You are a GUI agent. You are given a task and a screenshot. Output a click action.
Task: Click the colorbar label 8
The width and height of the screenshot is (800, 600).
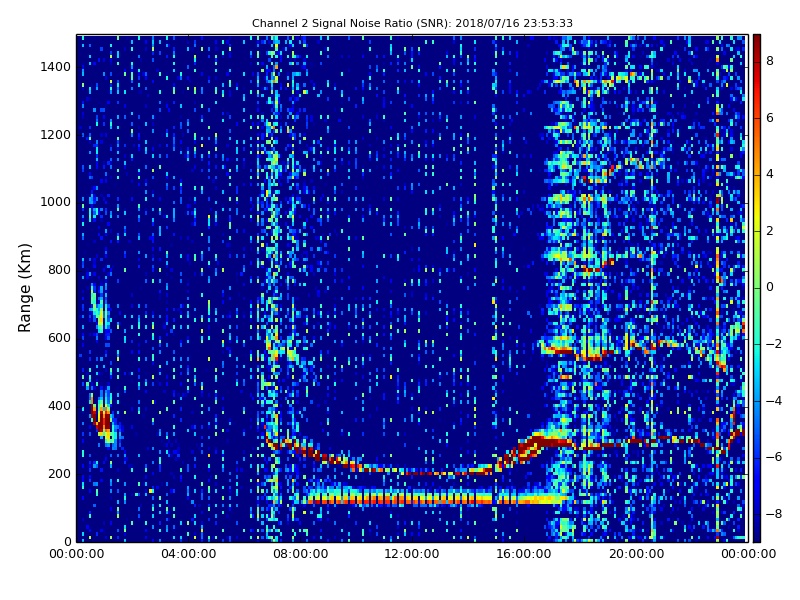770,61
